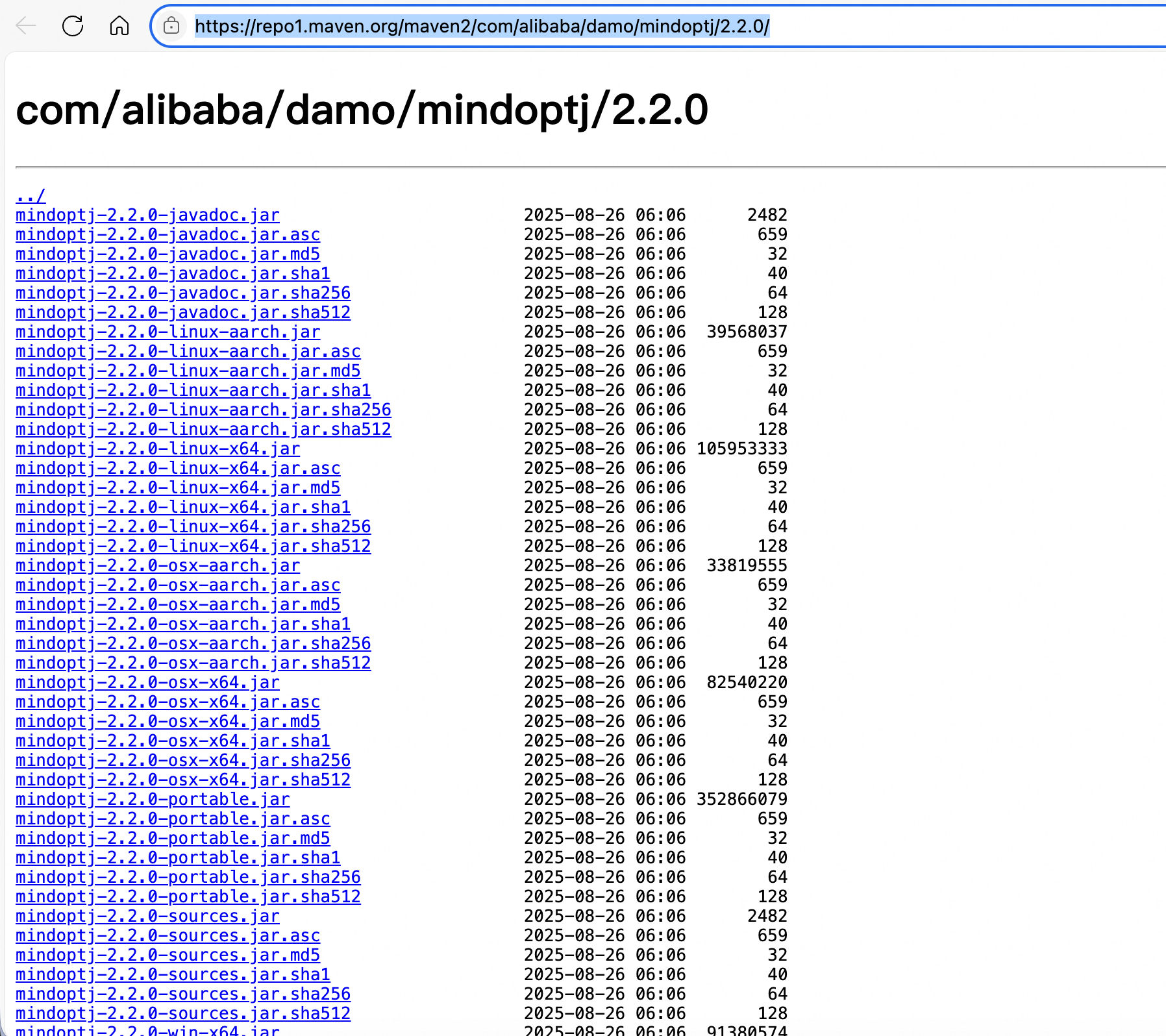Select file size 352866079 of portable.jar

(x=742, y=799)
